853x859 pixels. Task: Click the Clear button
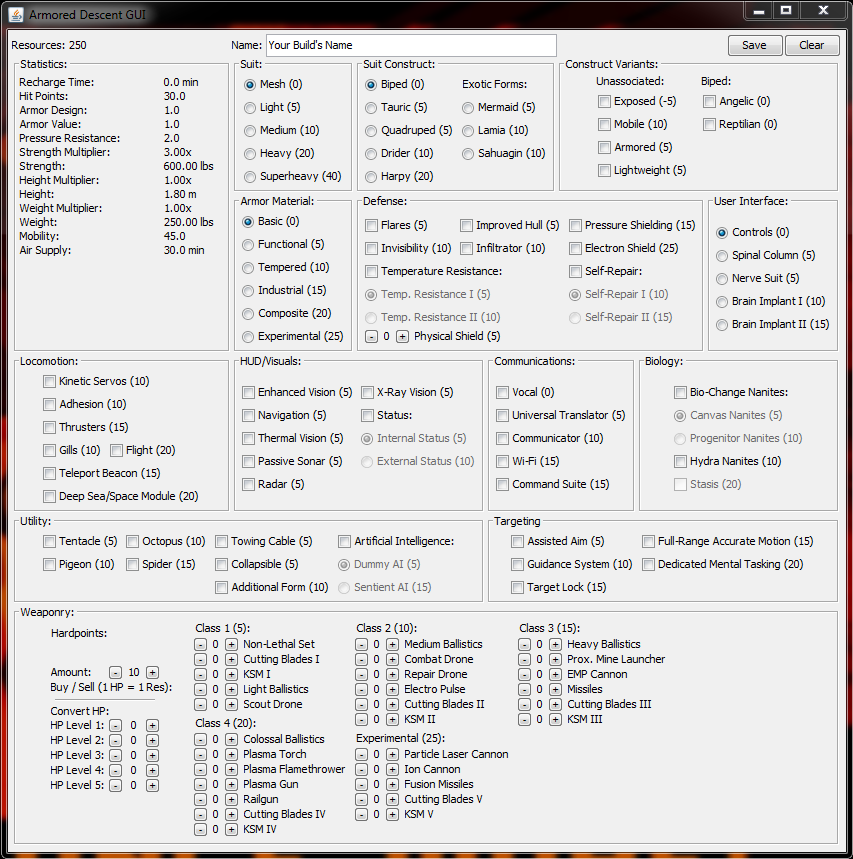(x=811, y=45)
